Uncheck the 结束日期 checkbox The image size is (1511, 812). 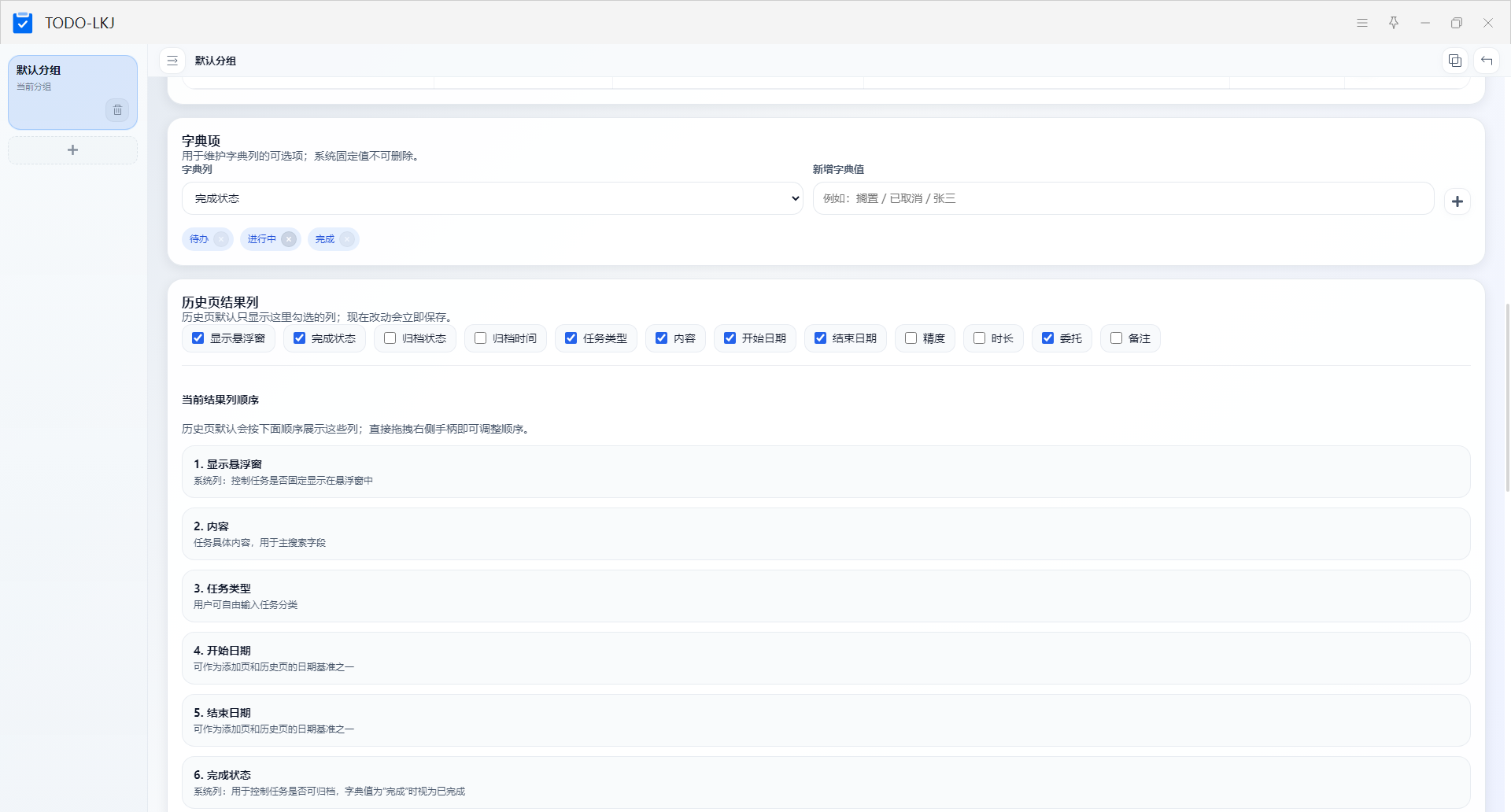[x=821, y=338]
